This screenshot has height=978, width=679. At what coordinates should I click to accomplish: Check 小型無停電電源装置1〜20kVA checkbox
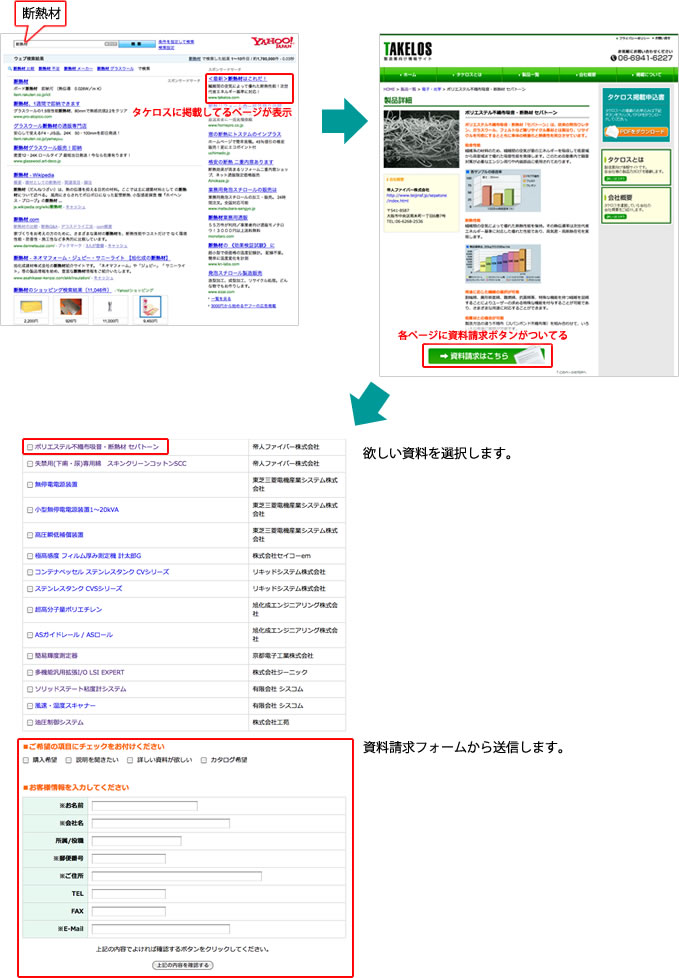29,510
